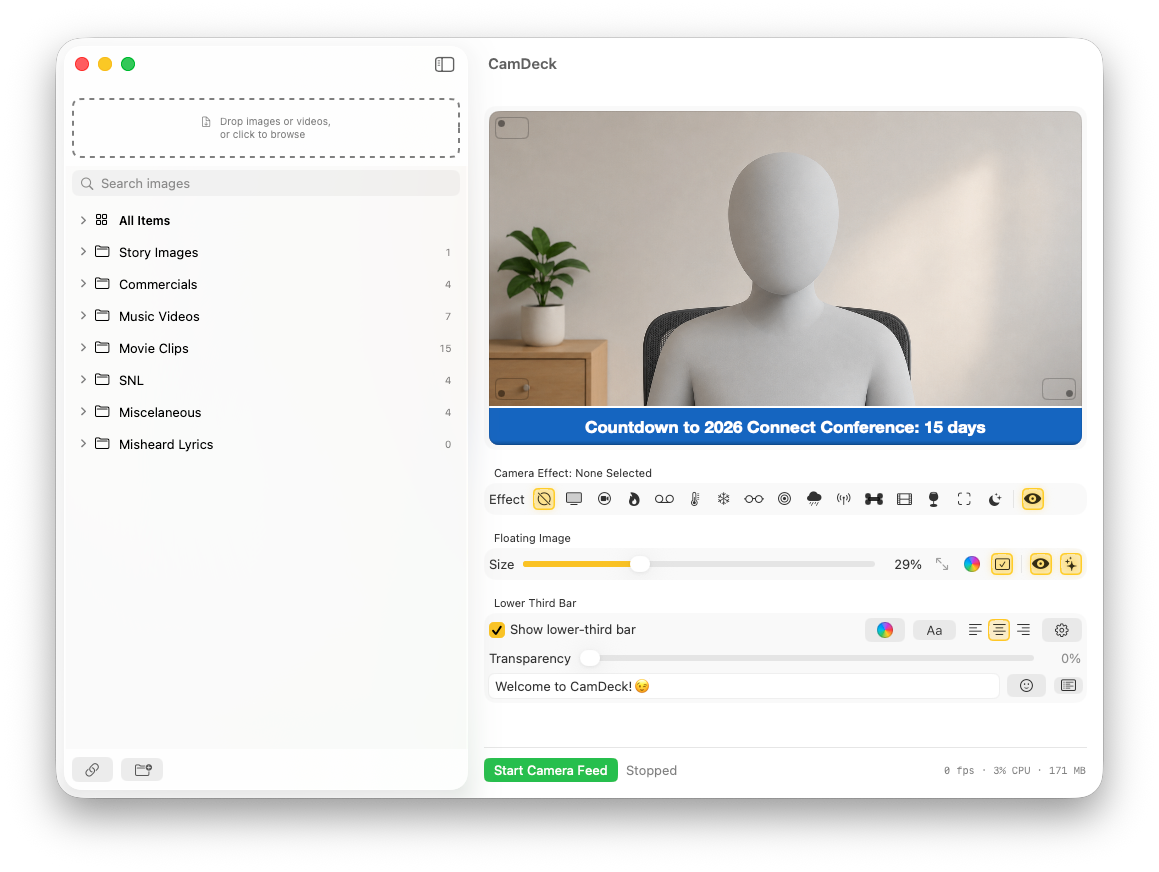
Task: Apply the moon and stars camera effect
Action: coord(995,499)
